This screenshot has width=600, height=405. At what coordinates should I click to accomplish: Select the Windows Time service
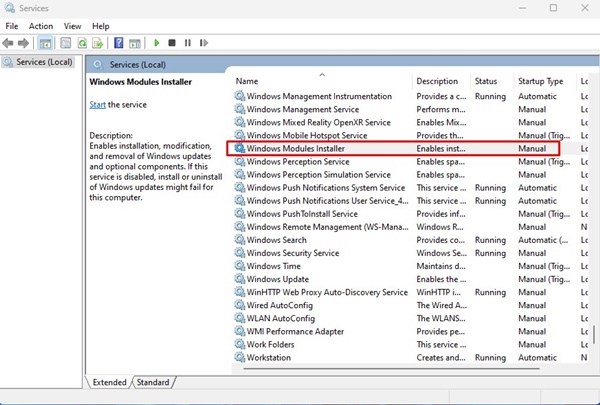click(x=409, y=266)
